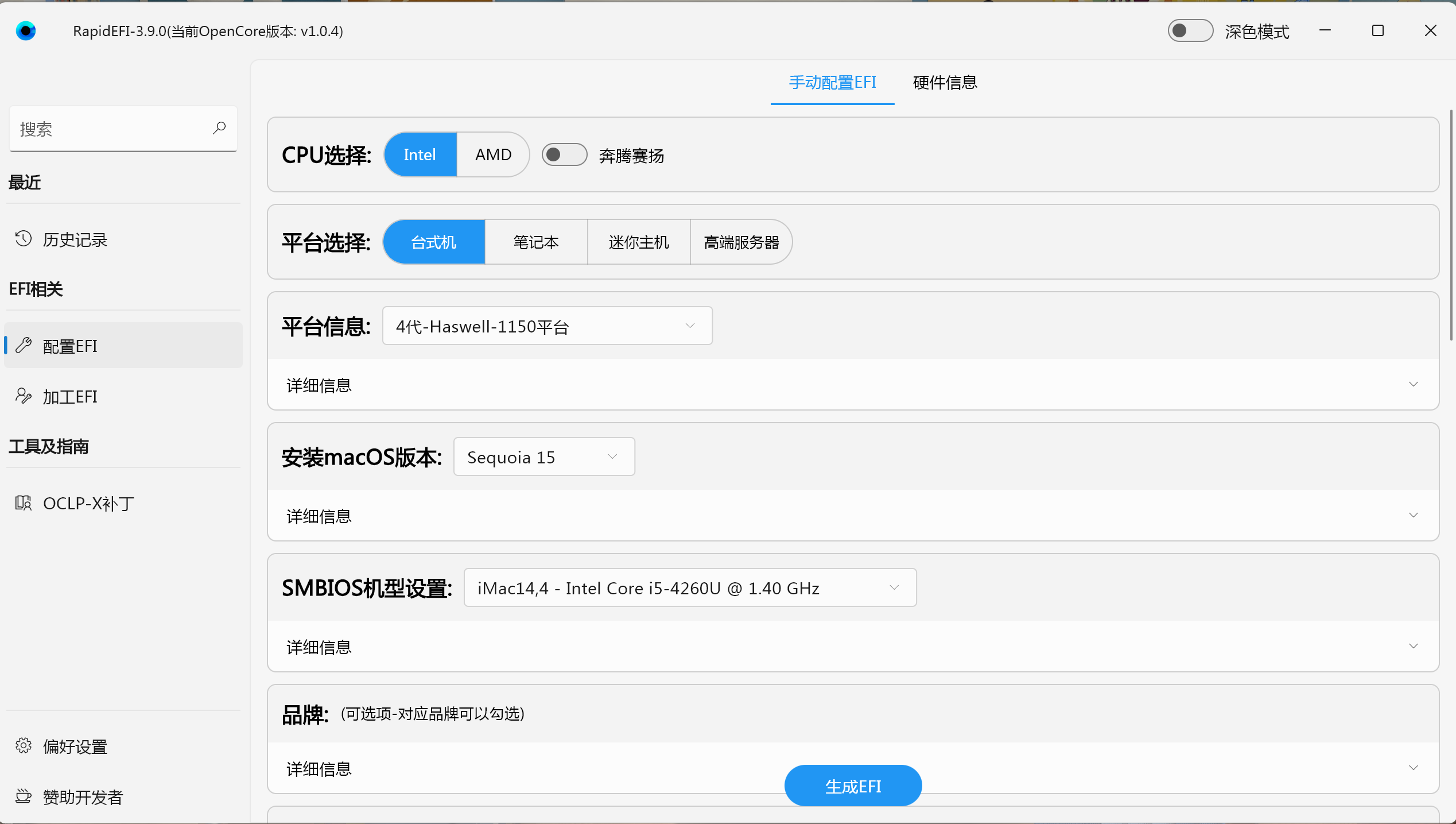Image resolution: width=1456 pixels, height=824 pixels.
Task: Open the 平台信息 Haswell dropdown
Action: [547, 326]
